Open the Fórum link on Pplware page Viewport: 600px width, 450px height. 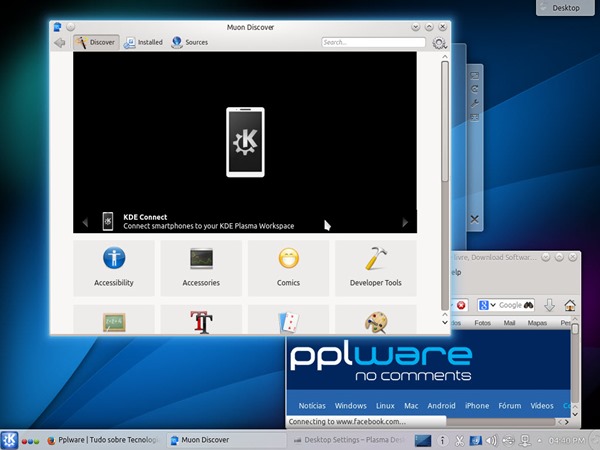tap(510, 406)
